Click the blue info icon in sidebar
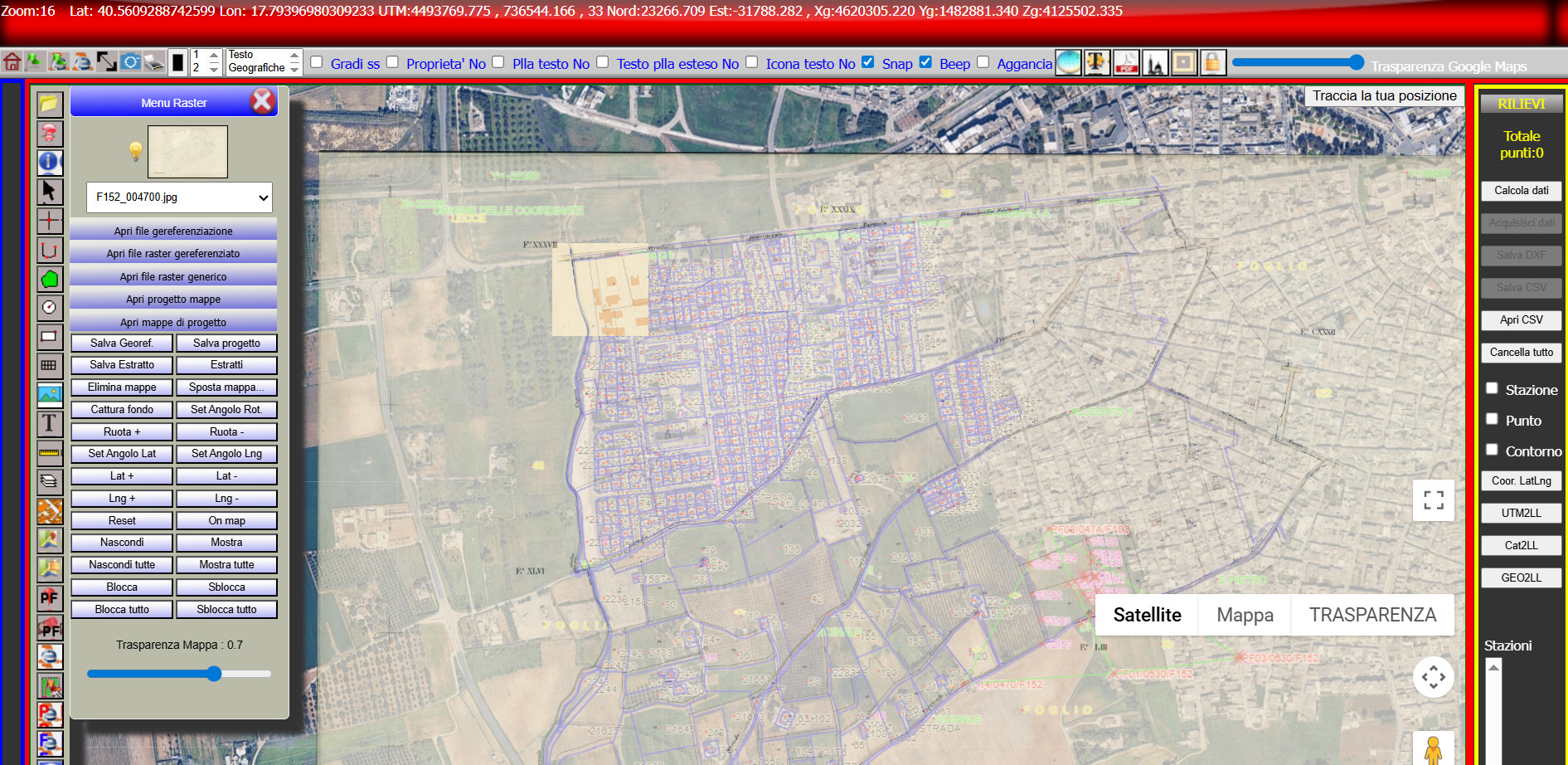The width and height of the screenshot is (1568, 765). point(49,162)
